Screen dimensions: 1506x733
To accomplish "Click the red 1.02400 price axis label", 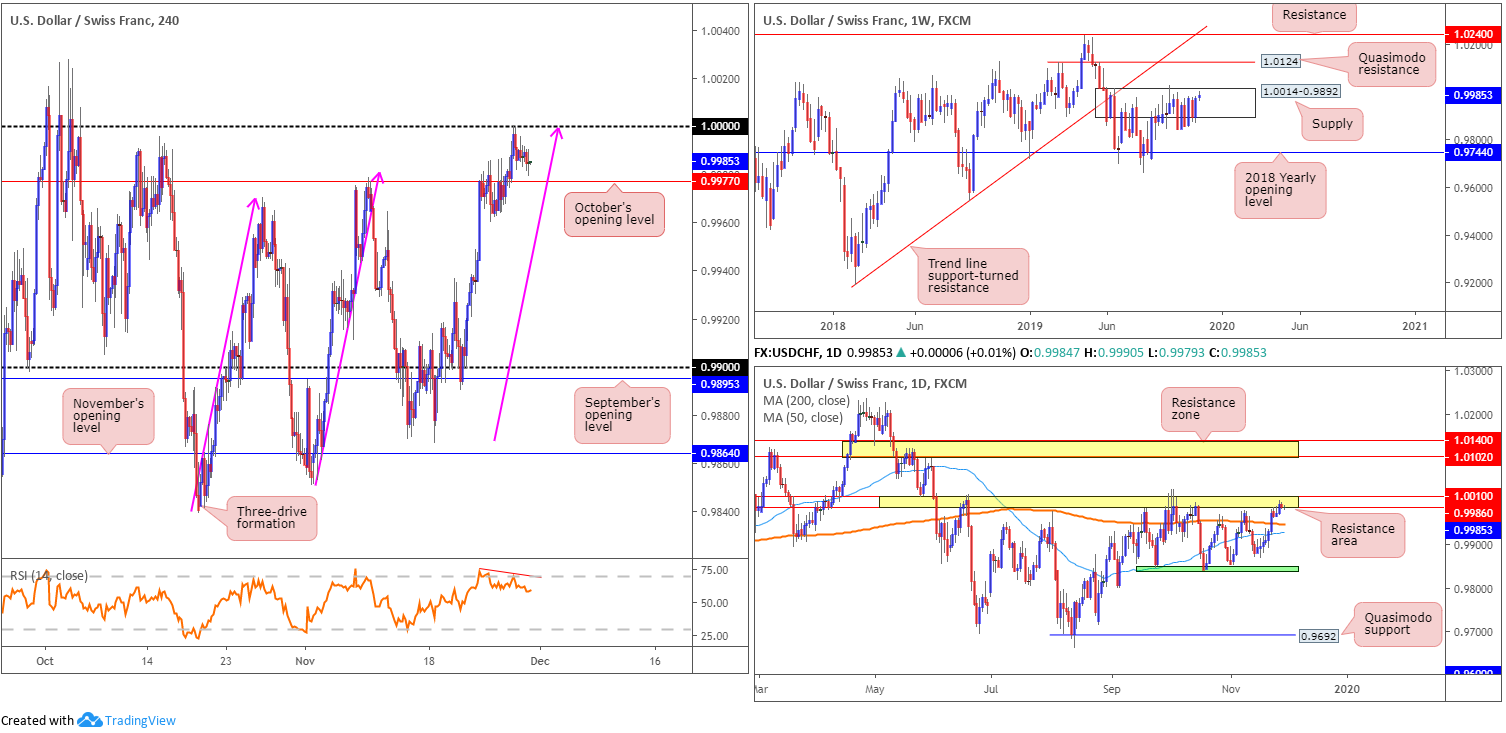I will (x=1475, y=34).
